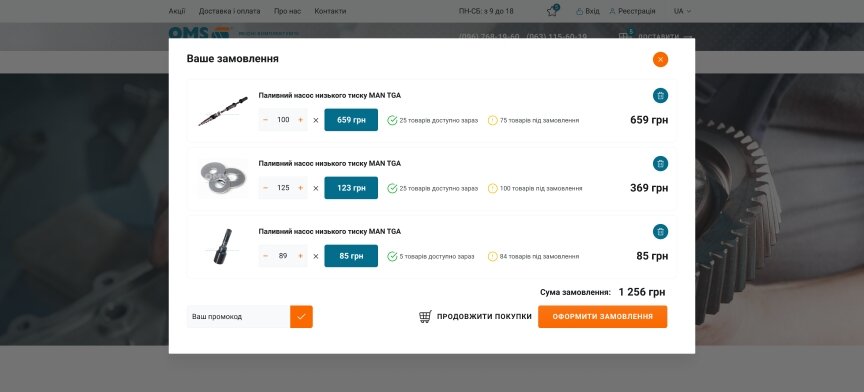Click the shopping cart icon near Продовжити покупки

(425, 316)
